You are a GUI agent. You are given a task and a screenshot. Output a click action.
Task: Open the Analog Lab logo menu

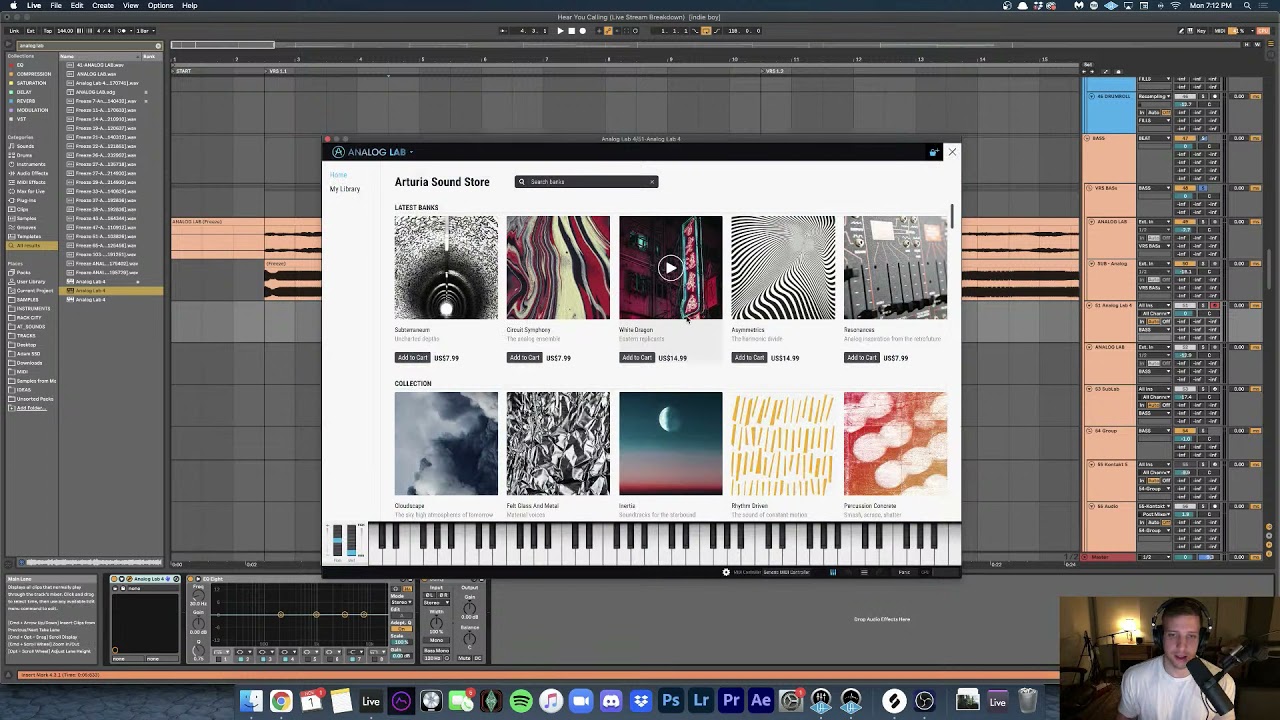372,152
